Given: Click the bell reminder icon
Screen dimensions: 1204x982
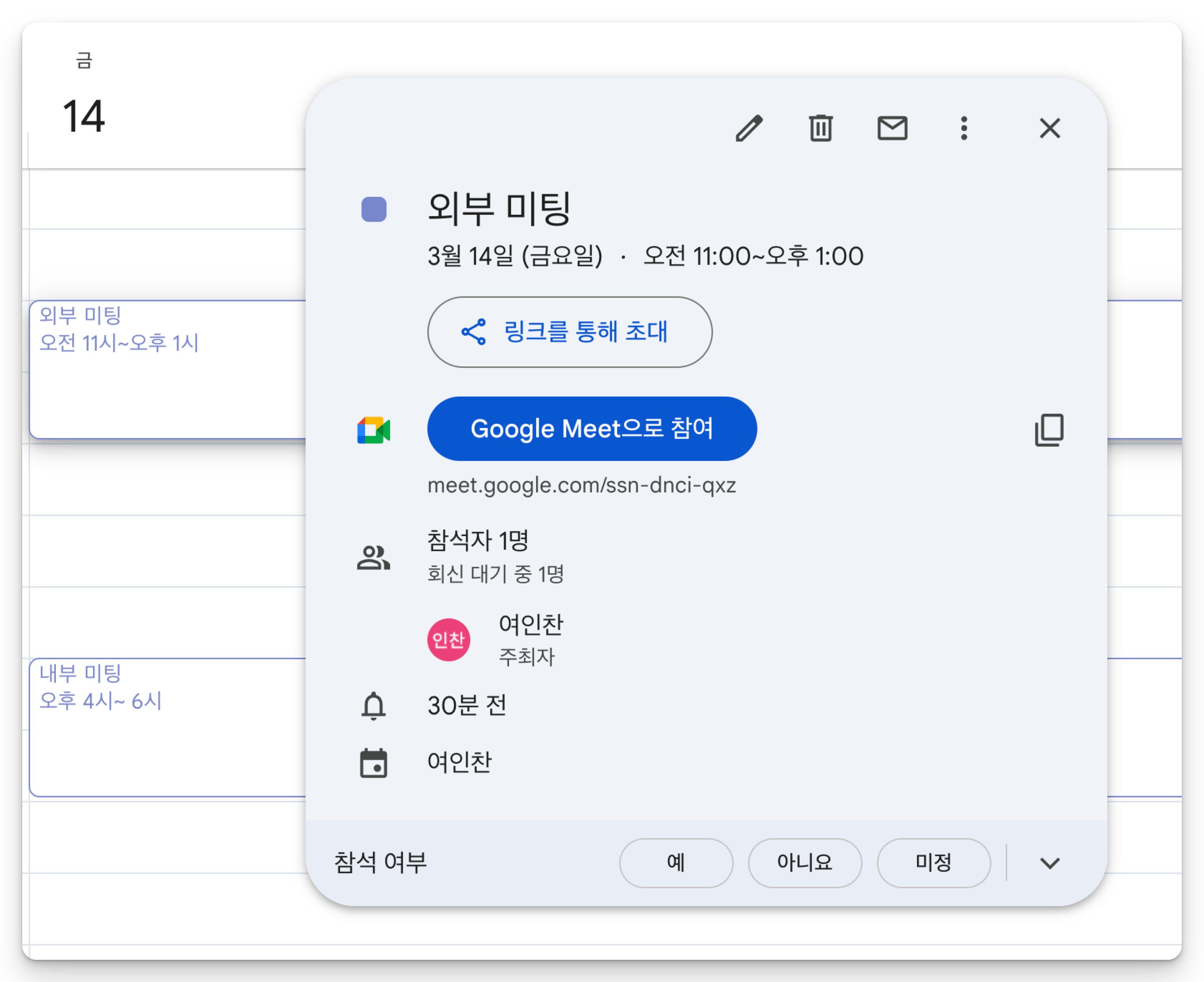Looking at the screenshot, I should coord(373,706).
